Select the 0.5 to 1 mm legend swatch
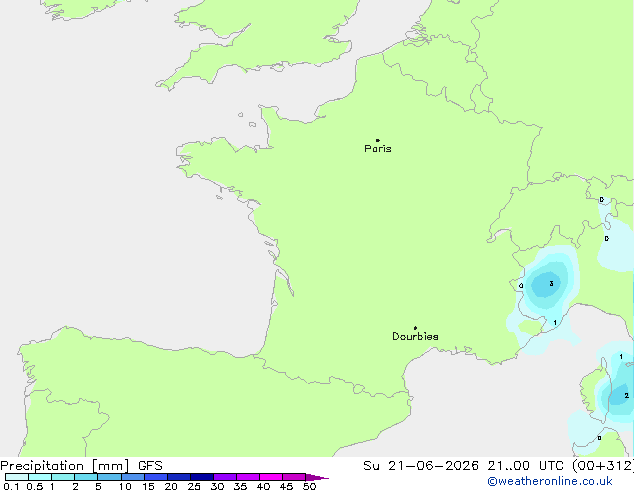Image resolution: width=634 pixels, height=490 pixels. (40, 477)
